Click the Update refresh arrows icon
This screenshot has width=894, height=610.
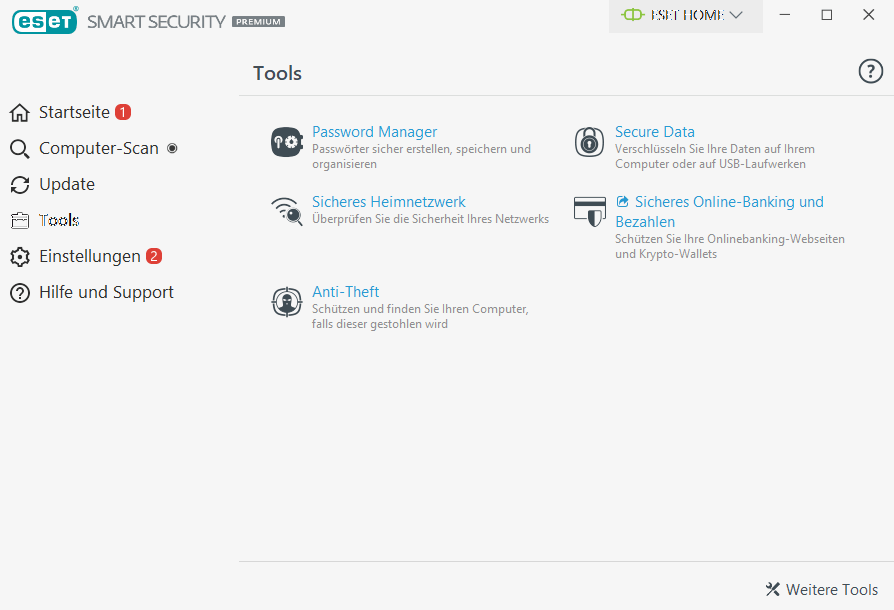20,185
